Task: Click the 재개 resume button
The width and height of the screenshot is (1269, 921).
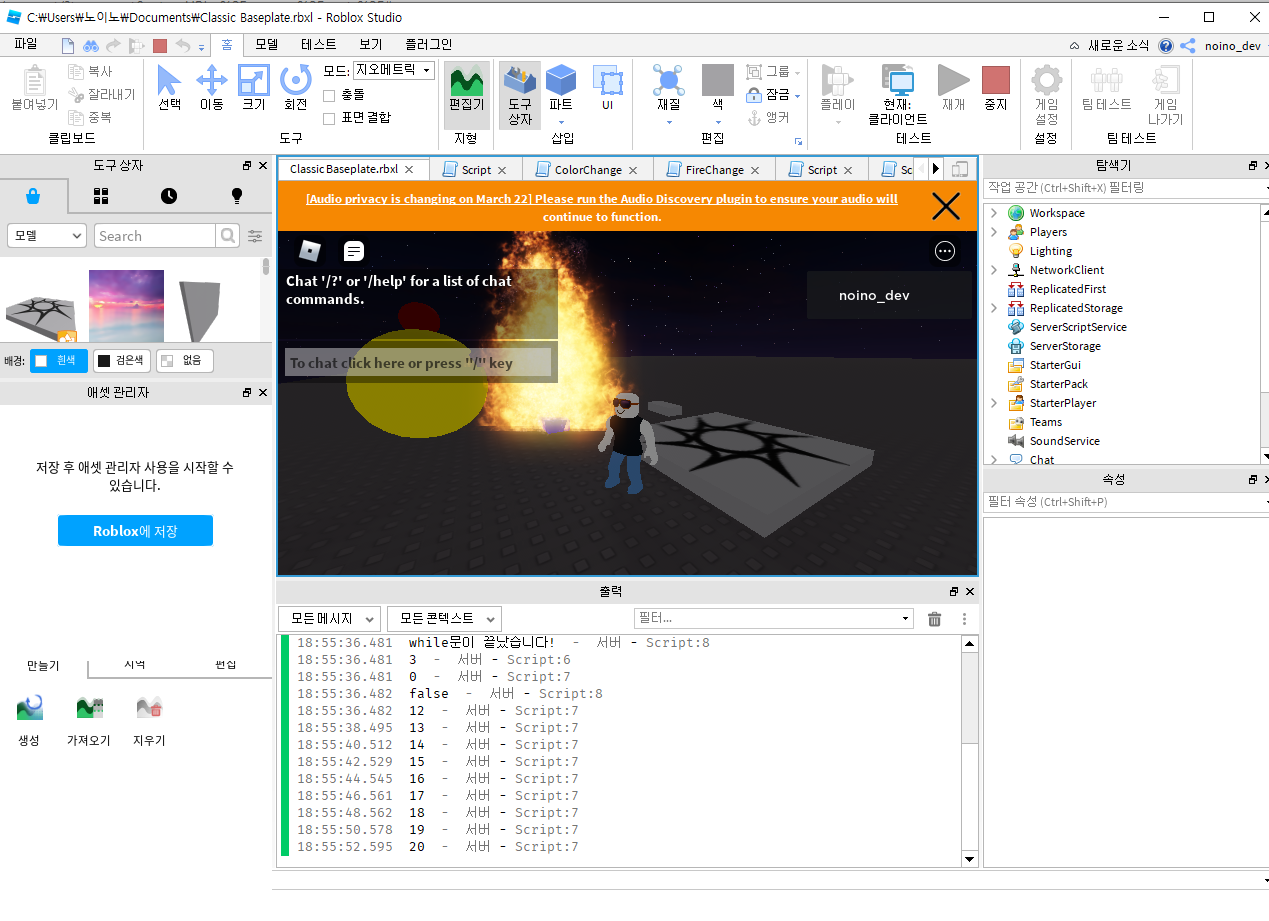Action: pyautogui.click(x=953, y=88)
